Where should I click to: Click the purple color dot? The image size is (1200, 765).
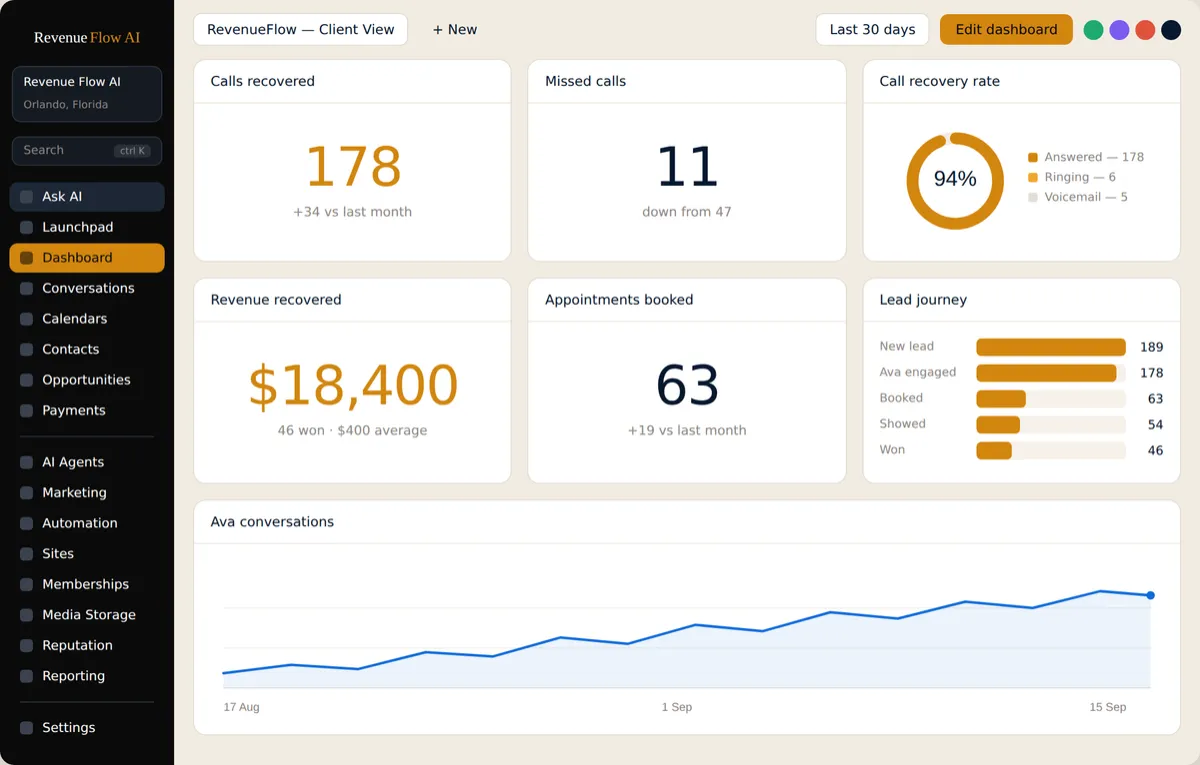[1119, 30]
